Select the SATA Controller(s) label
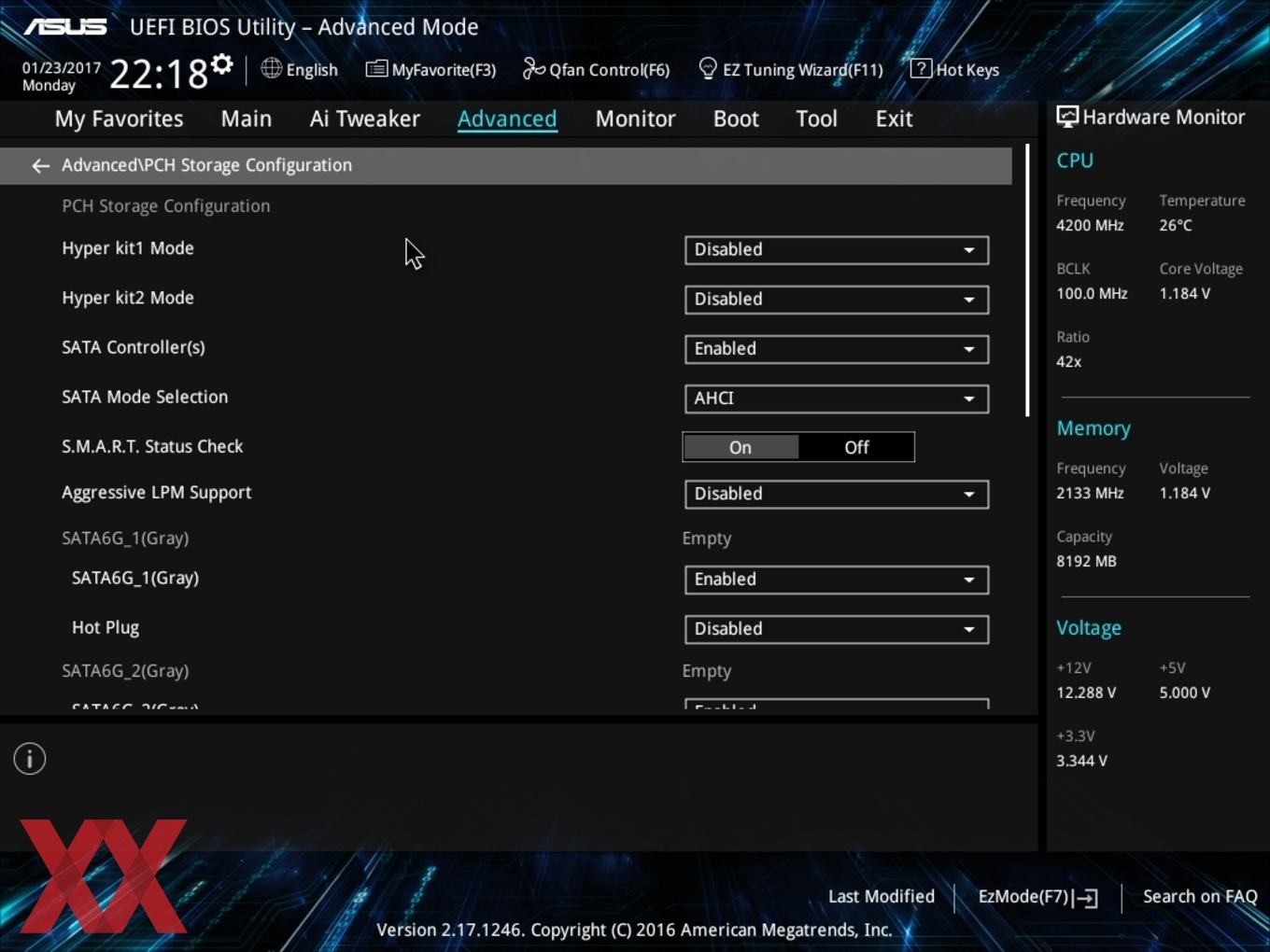Screen dimensions: 1270x952 pos(134,347)
